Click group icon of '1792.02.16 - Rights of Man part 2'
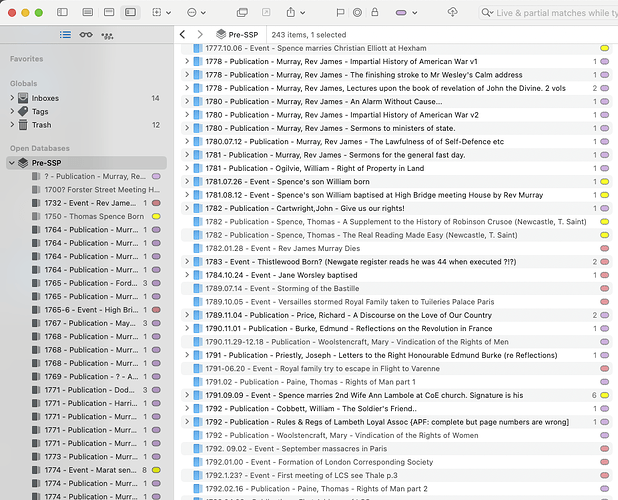The width and height of the screenshot is (618, 500). 197,489
